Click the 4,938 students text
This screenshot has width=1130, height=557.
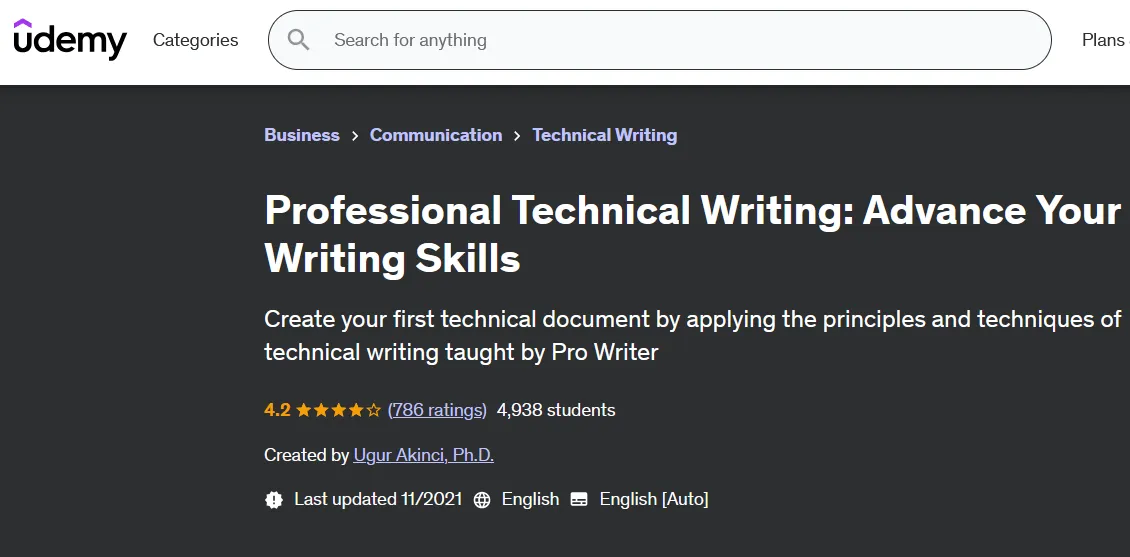tap(556, 410)
